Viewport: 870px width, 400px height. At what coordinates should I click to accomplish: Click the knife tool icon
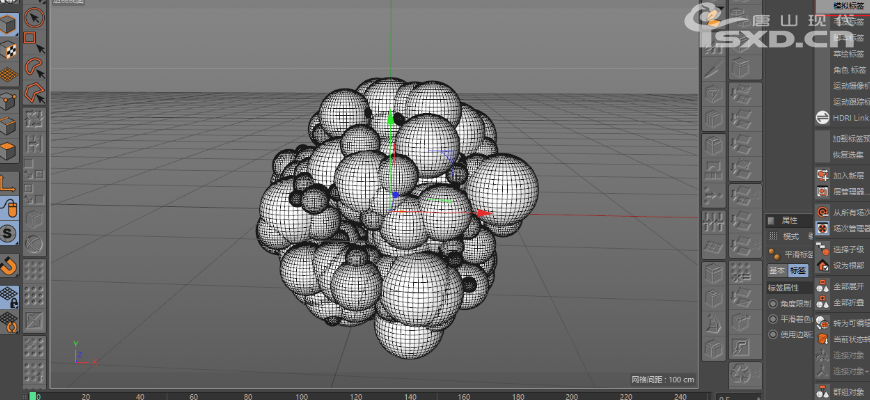click(712, 70)
